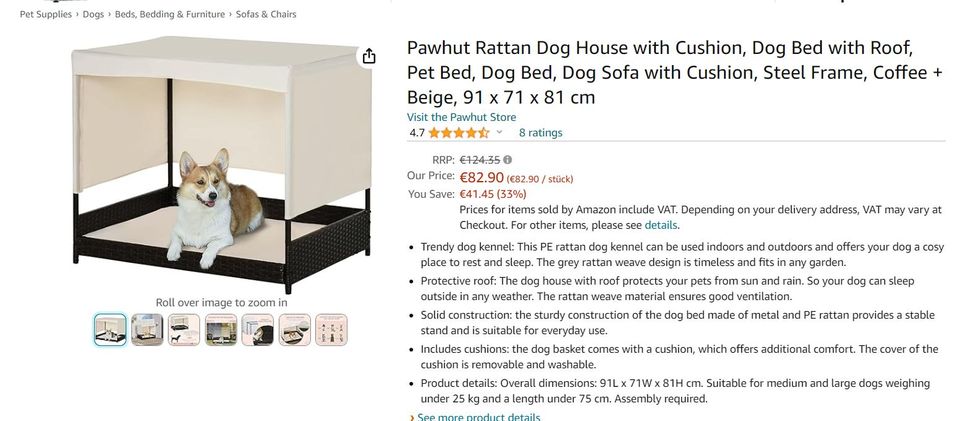This screenshot has height=421, width=960.
Task: Select the fifth product thumbnail
Action: coord(258,329)
